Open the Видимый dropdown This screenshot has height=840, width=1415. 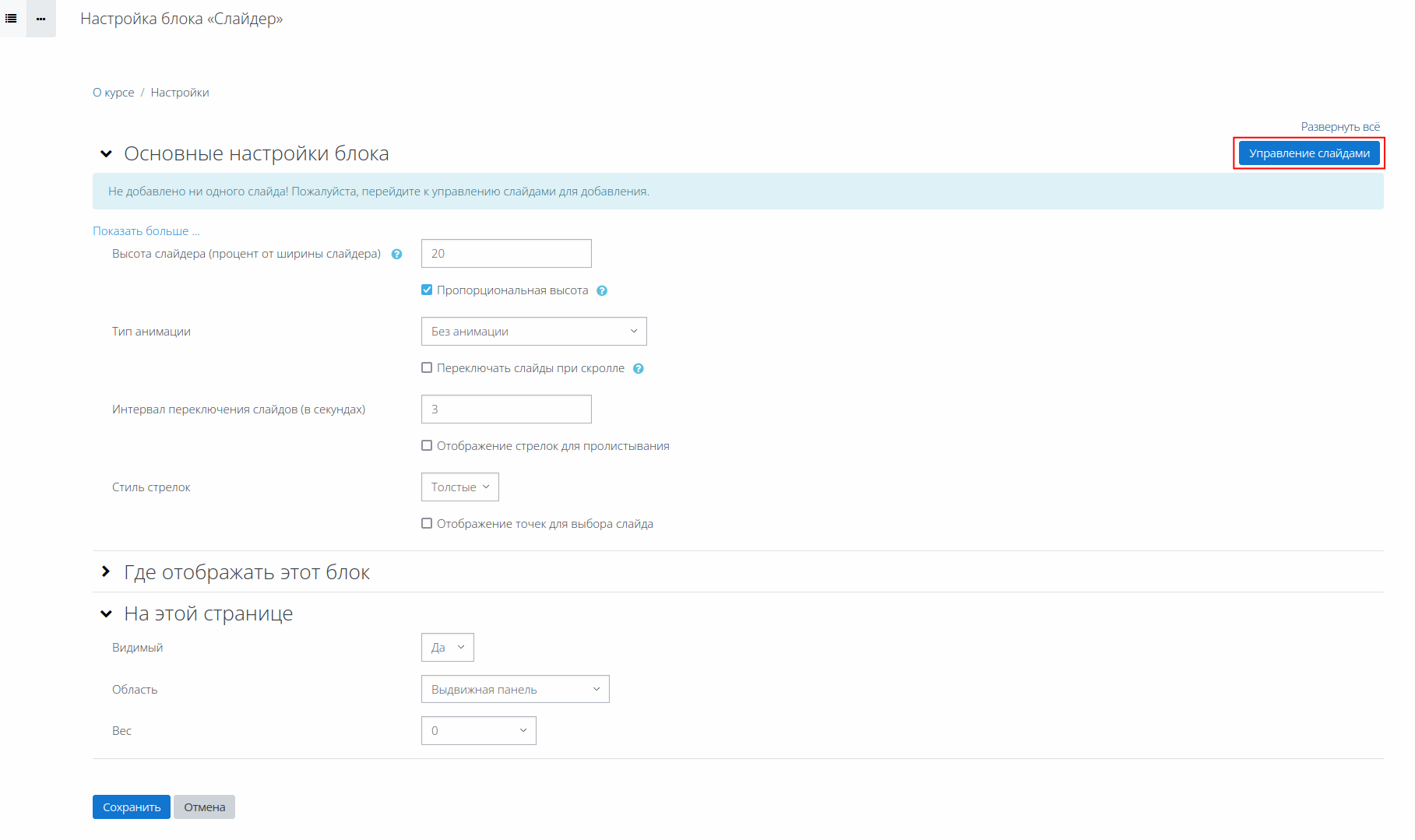point(447,647)
